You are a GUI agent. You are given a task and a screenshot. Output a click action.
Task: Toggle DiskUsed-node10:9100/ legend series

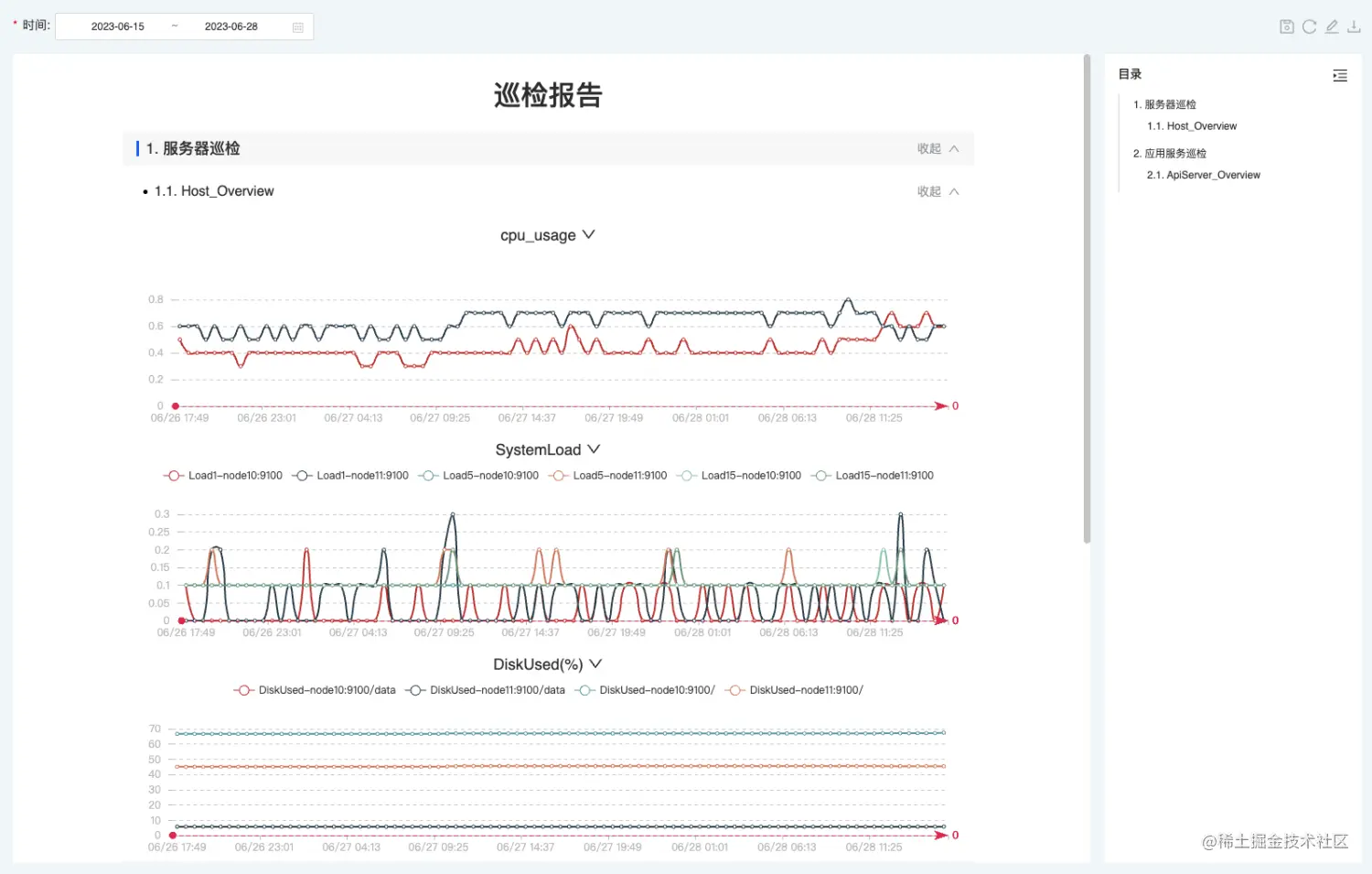(x=645, y=690)
